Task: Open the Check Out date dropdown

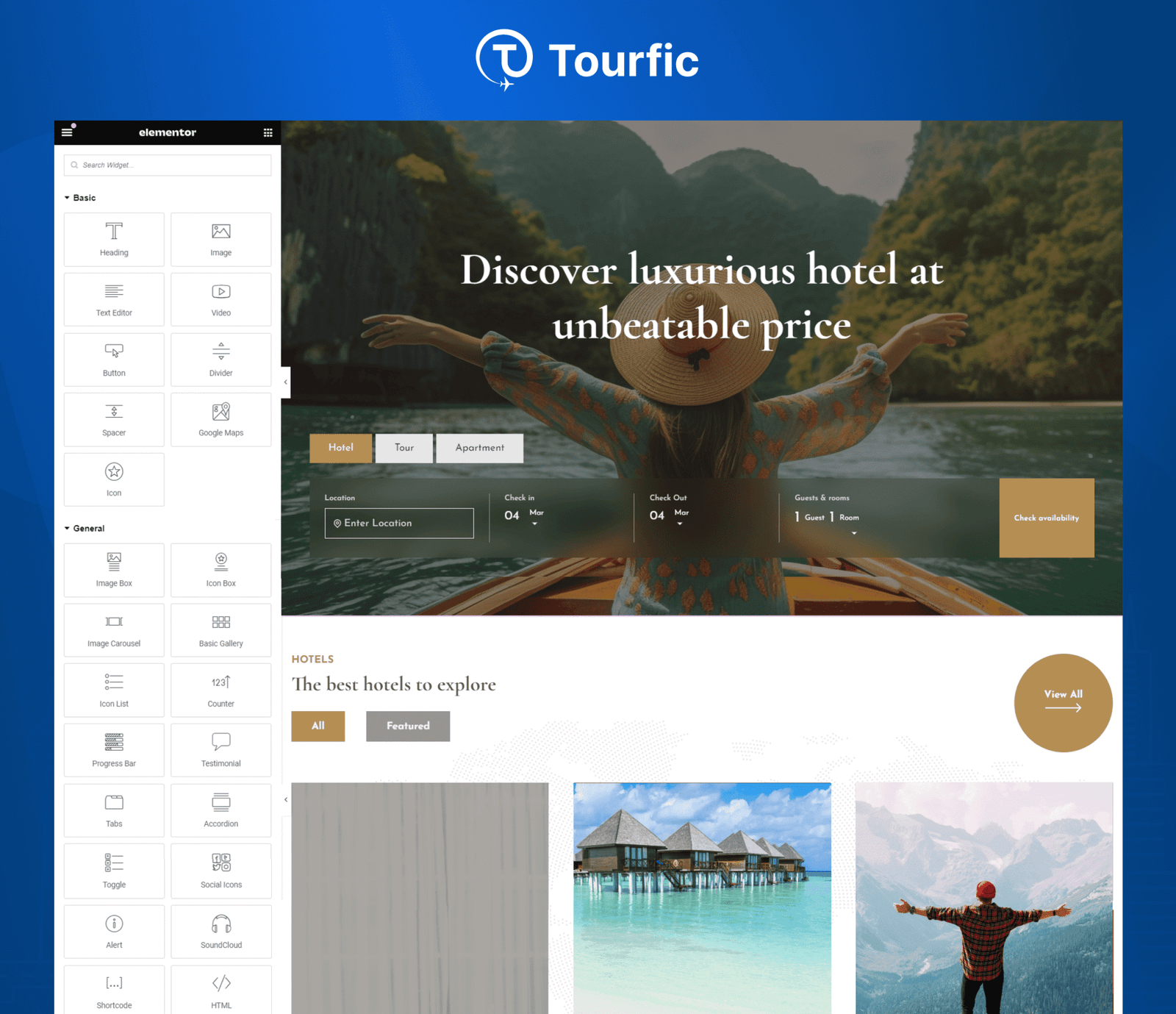Action: [x=680, y=524]
